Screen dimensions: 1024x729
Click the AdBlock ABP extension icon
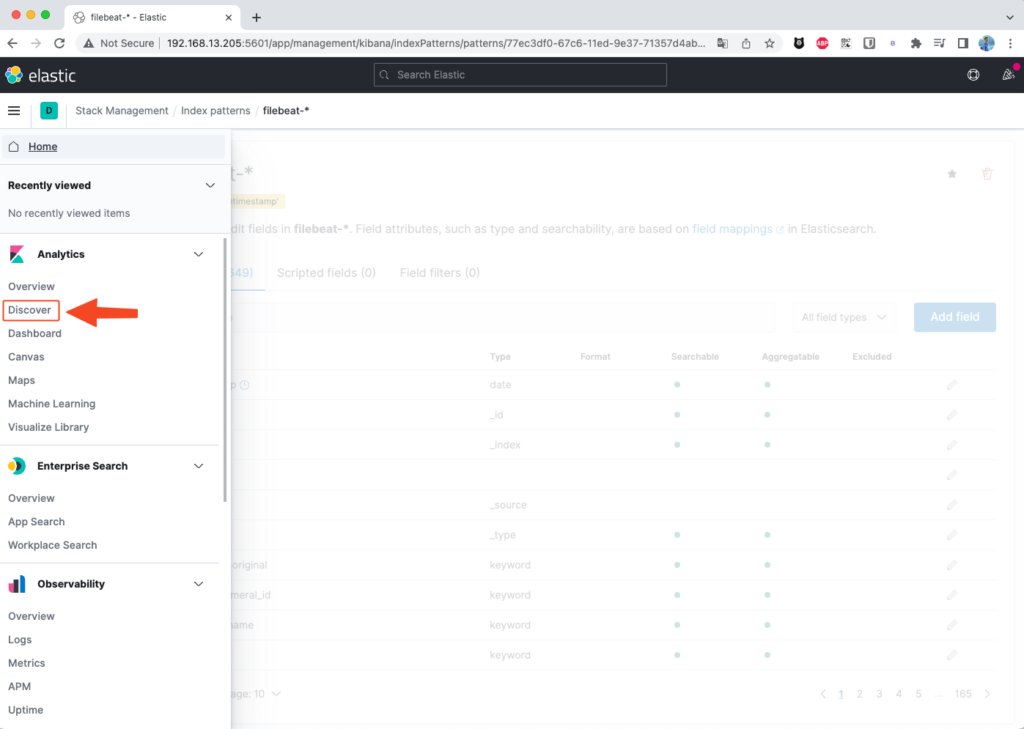pyautogui.click(x=822, y=43)
